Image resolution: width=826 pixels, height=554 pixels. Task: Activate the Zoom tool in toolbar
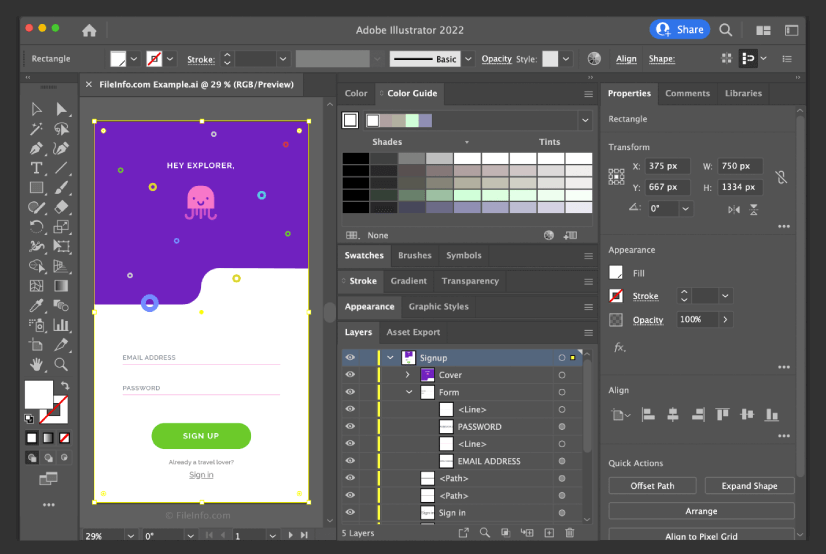(61, 364)
